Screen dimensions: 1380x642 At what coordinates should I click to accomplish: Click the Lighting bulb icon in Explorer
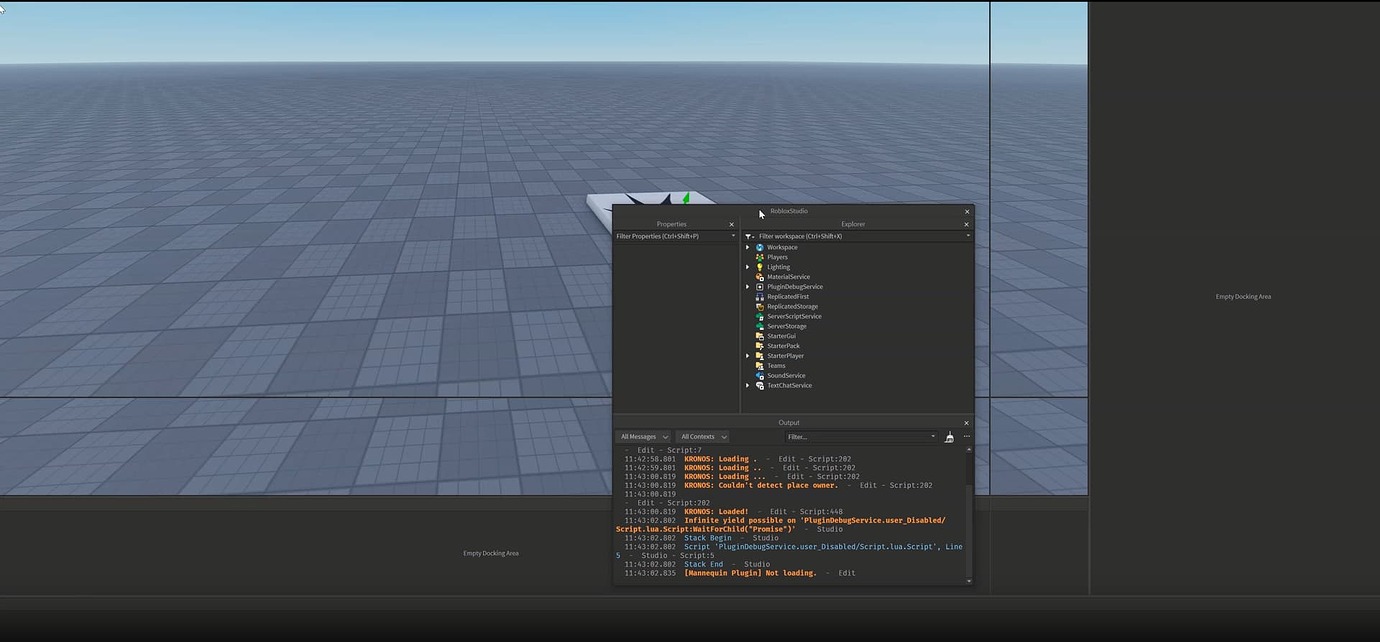tap(760, 267)
